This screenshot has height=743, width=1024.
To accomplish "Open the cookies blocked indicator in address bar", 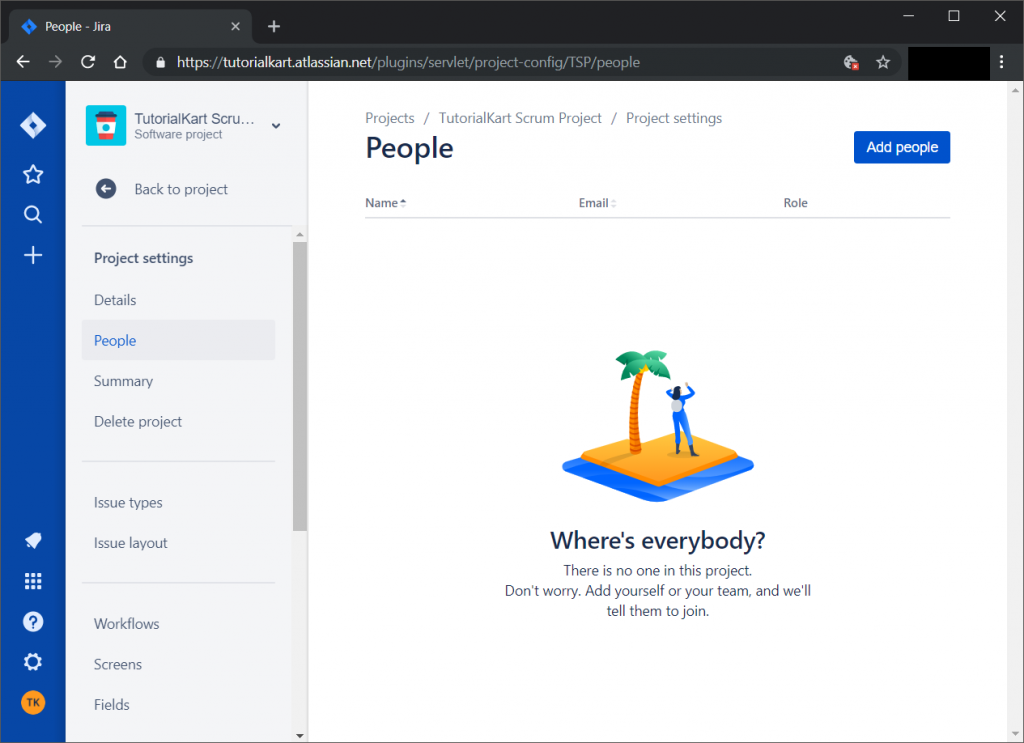I will pyautogui.click(x=851, y=62).
